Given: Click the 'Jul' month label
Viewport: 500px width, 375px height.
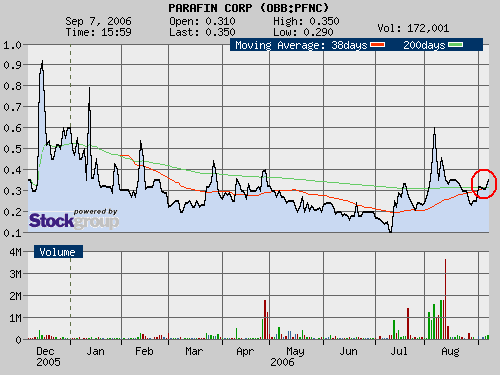Looking at the screenshot, I should coord(399,351).
